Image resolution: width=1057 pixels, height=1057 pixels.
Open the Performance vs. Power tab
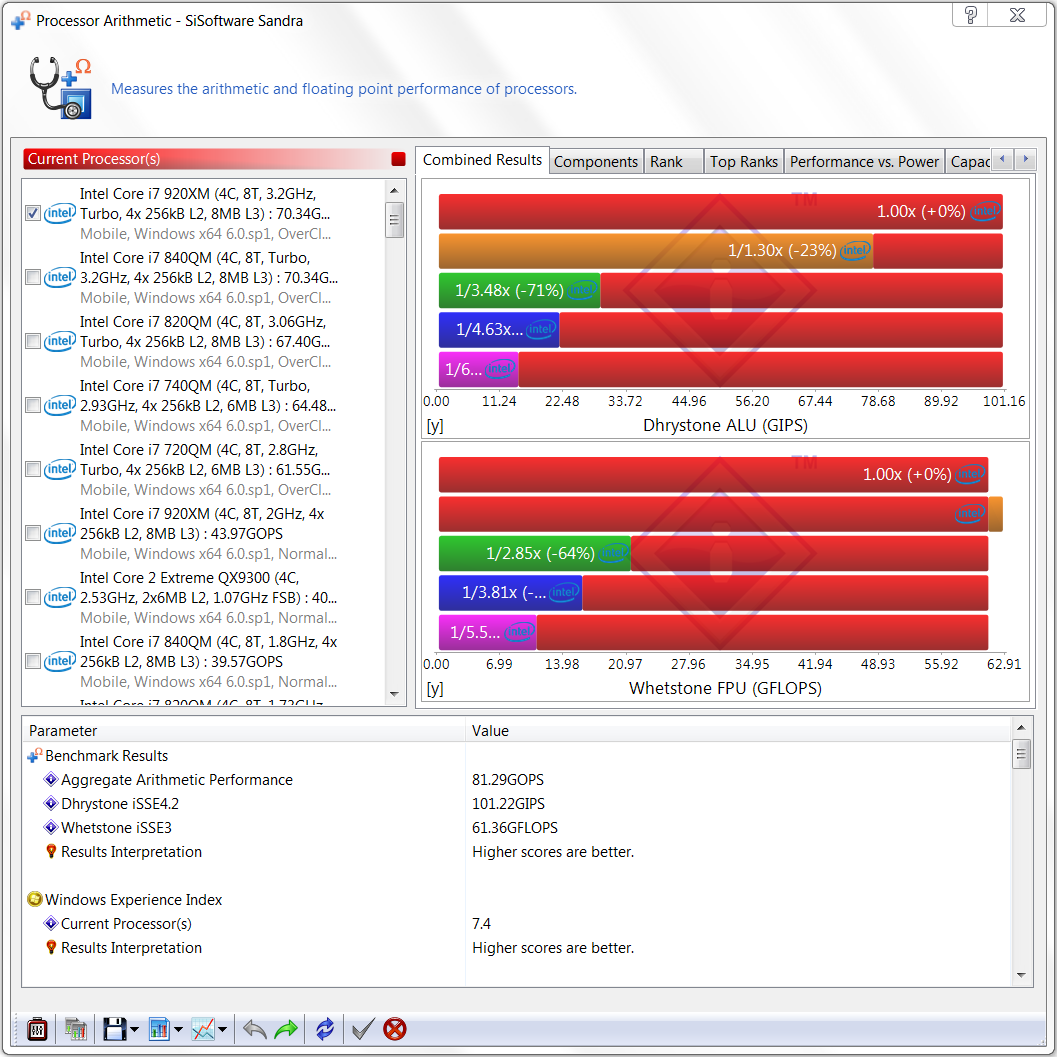coord(864,162)
